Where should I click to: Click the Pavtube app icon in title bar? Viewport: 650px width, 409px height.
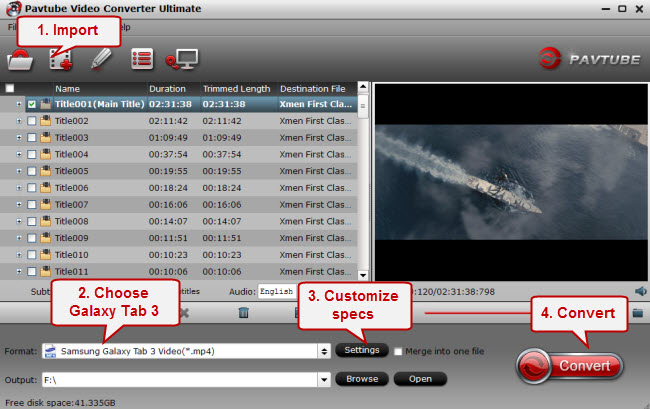click(14, 8)
